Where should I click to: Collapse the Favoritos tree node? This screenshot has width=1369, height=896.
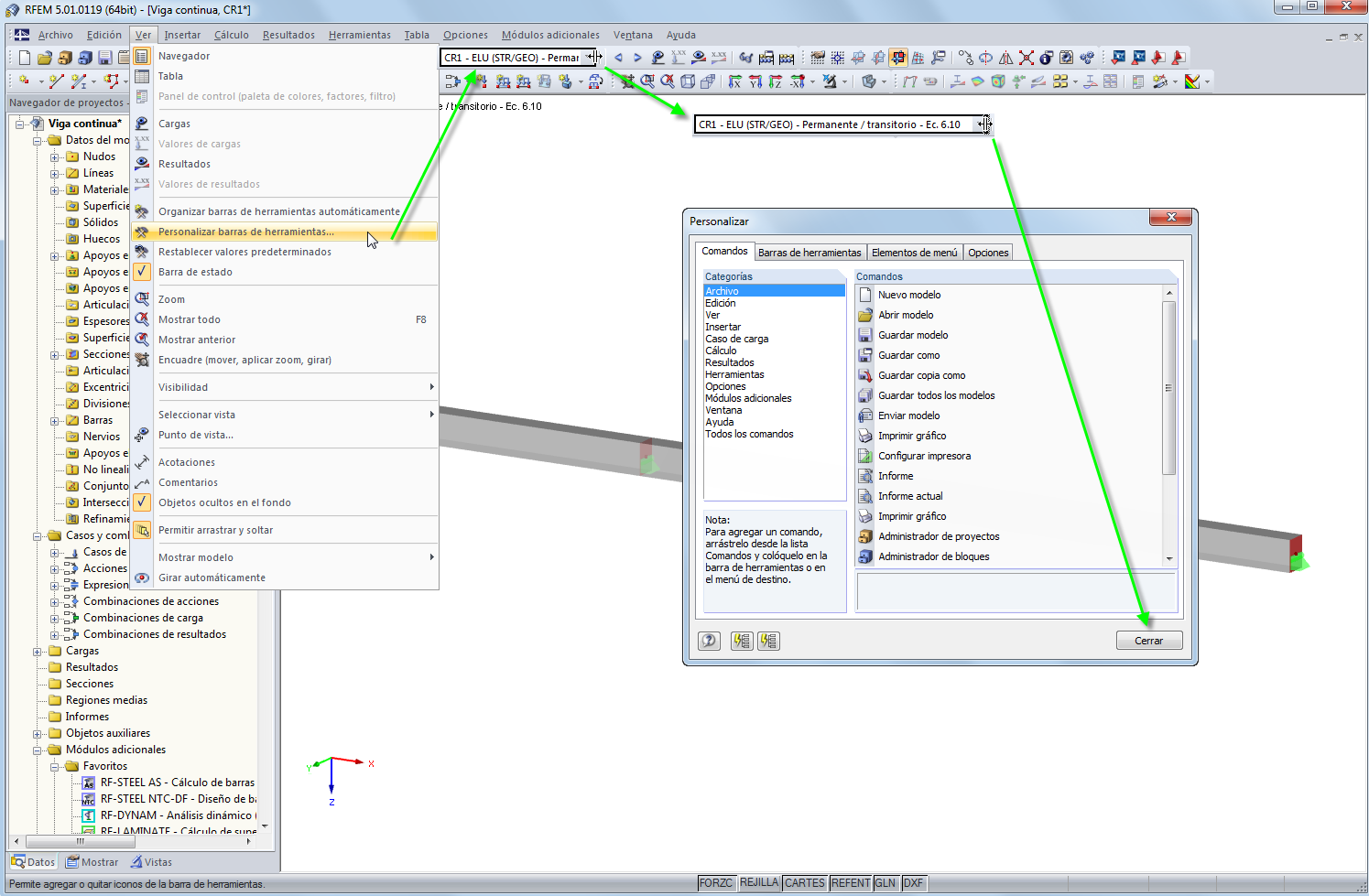55,766
